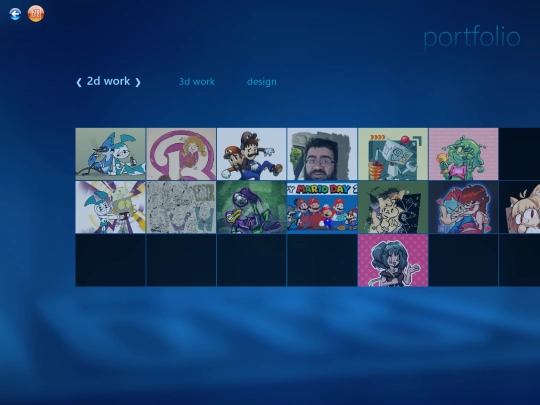
Task: Click the left chevron beside 2d work
Action: coord(79,82)
